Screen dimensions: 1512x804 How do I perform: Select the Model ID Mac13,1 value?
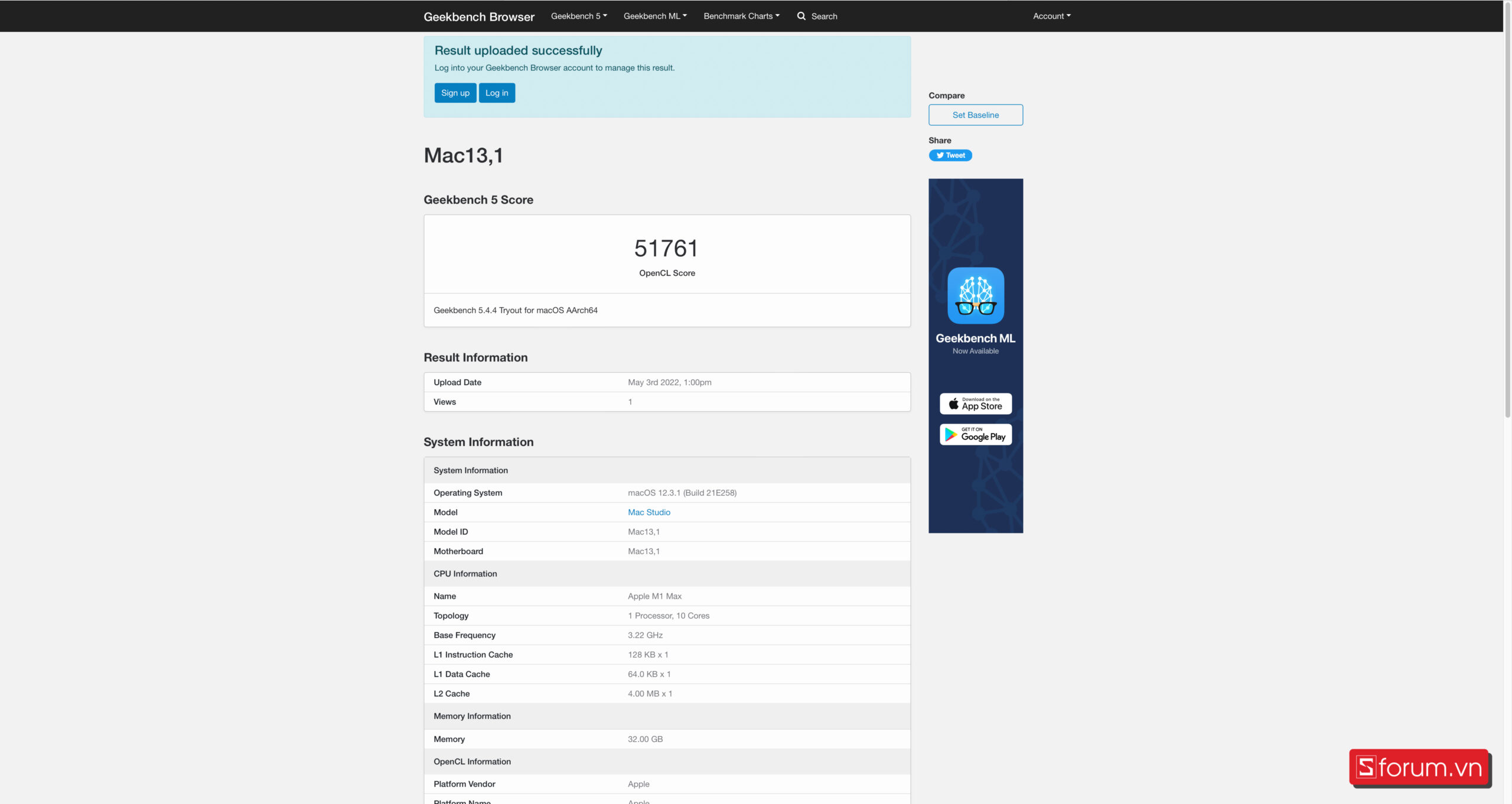pyautogui.click(x=644, y=532)
